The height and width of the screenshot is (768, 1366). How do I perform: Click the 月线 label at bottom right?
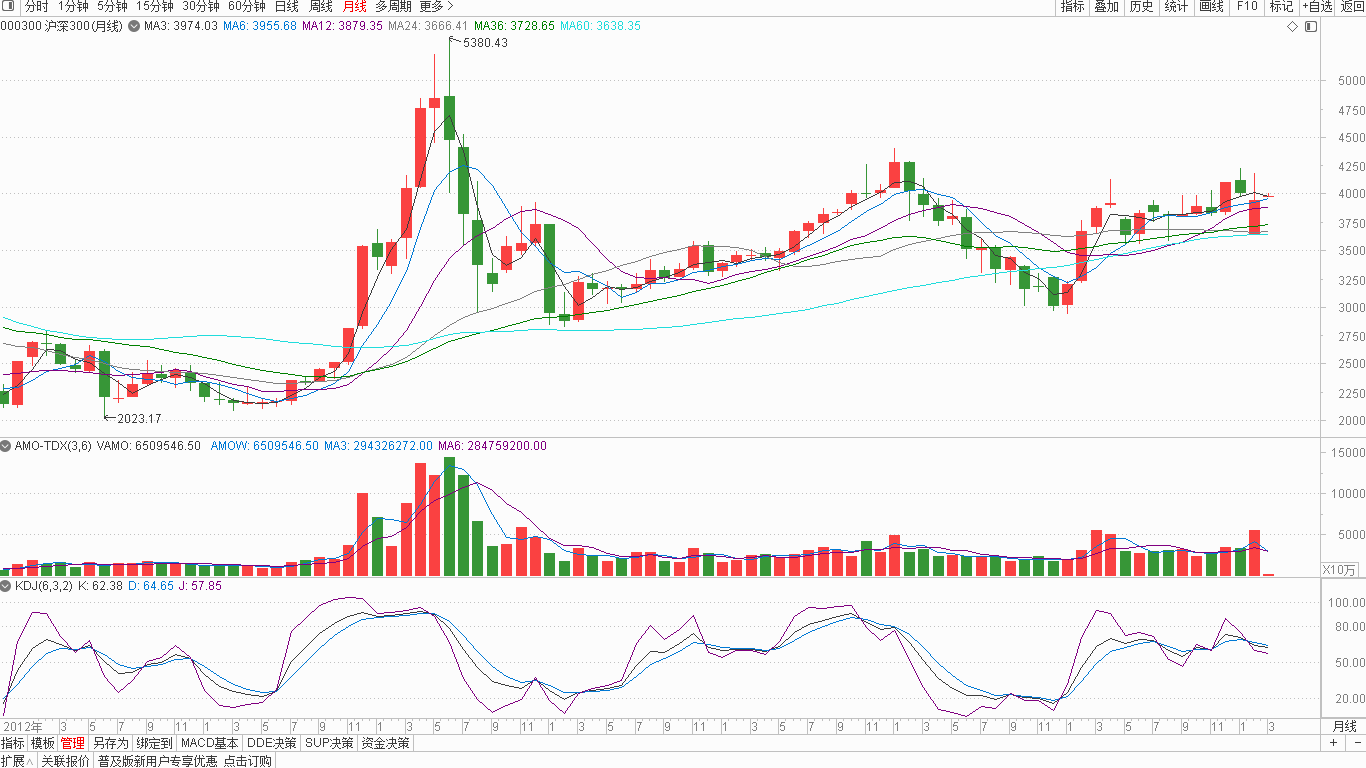[x=1344, y=726]
